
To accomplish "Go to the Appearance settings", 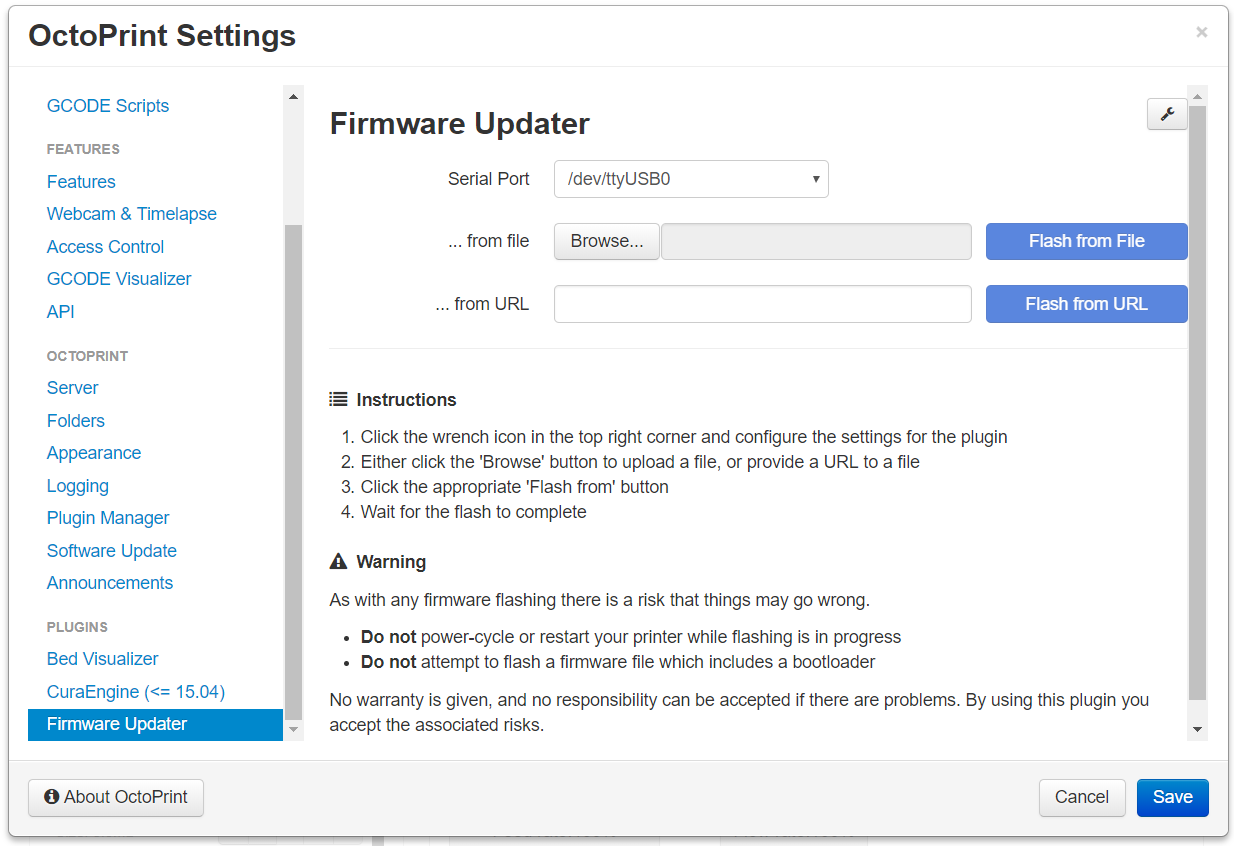I will pos(94,453).
